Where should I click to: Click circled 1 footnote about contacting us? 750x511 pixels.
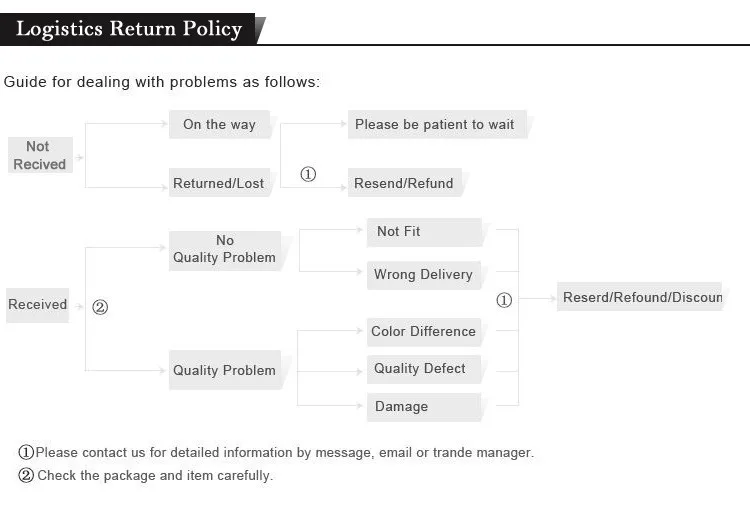pos(276,452)
